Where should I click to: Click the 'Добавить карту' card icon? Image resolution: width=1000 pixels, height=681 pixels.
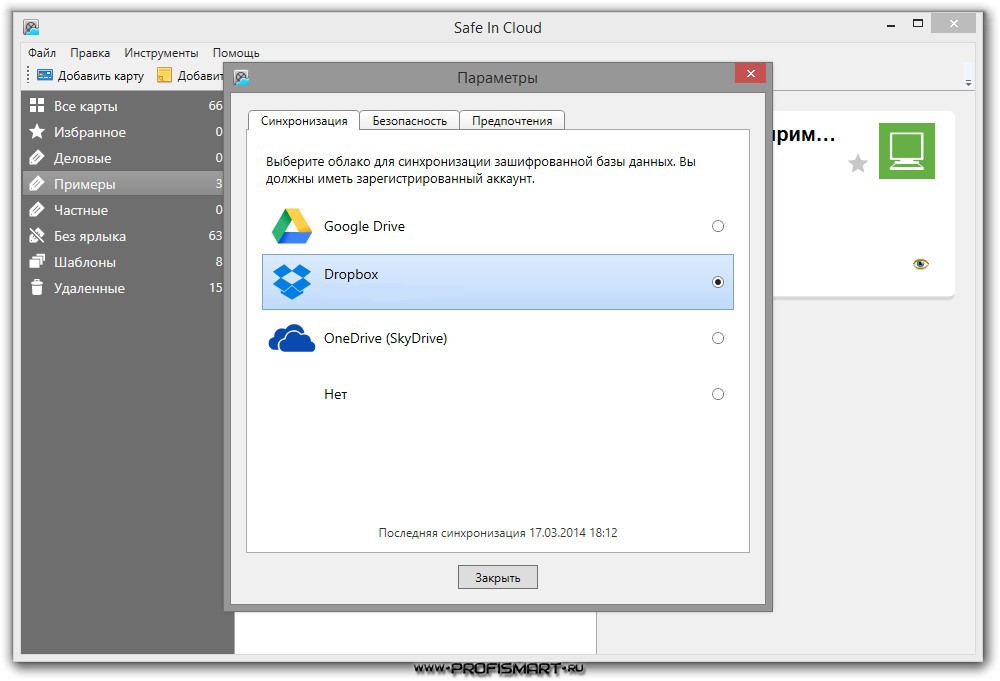tap(43, 74)
